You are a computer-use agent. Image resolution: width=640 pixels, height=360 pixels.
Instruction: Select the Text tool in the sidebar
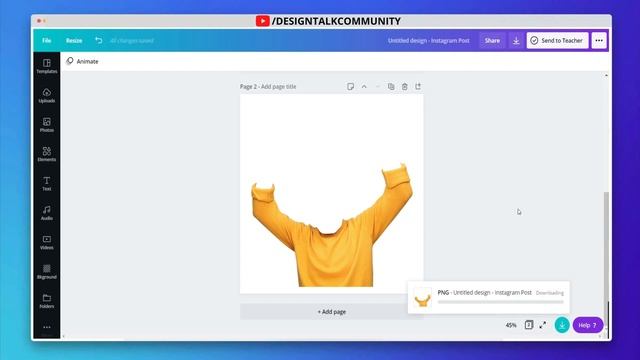(x=47, y=184)
